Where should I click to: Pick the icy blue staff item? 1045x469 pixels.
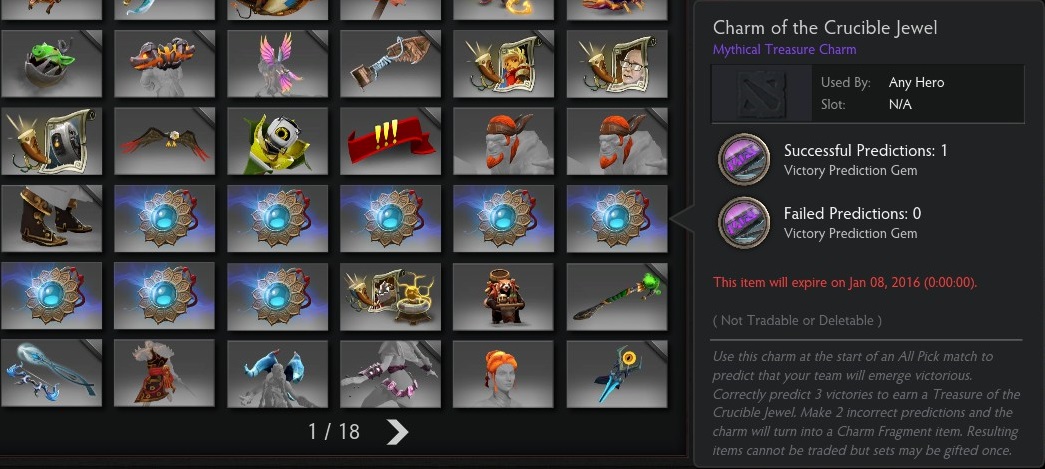click(51, 373)
